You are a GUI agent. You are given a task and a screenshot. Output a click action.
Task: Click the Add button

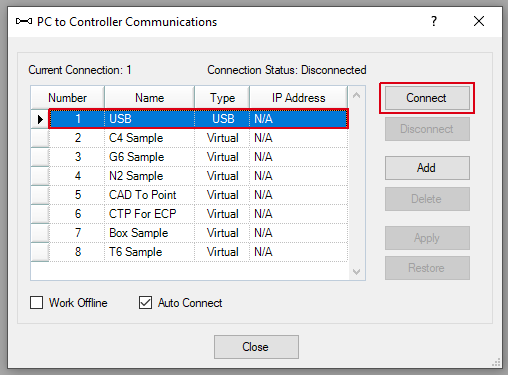[x=427, y=168]
